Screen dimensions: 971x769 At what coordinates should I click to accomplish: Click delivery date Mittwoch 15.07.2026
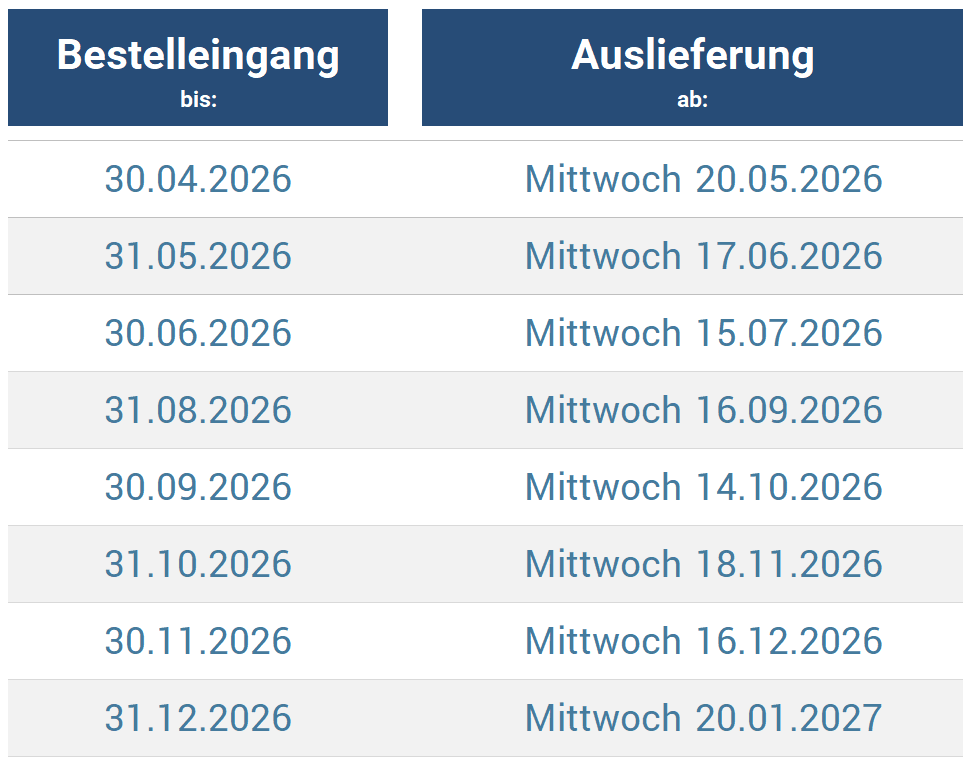[703, 333]
